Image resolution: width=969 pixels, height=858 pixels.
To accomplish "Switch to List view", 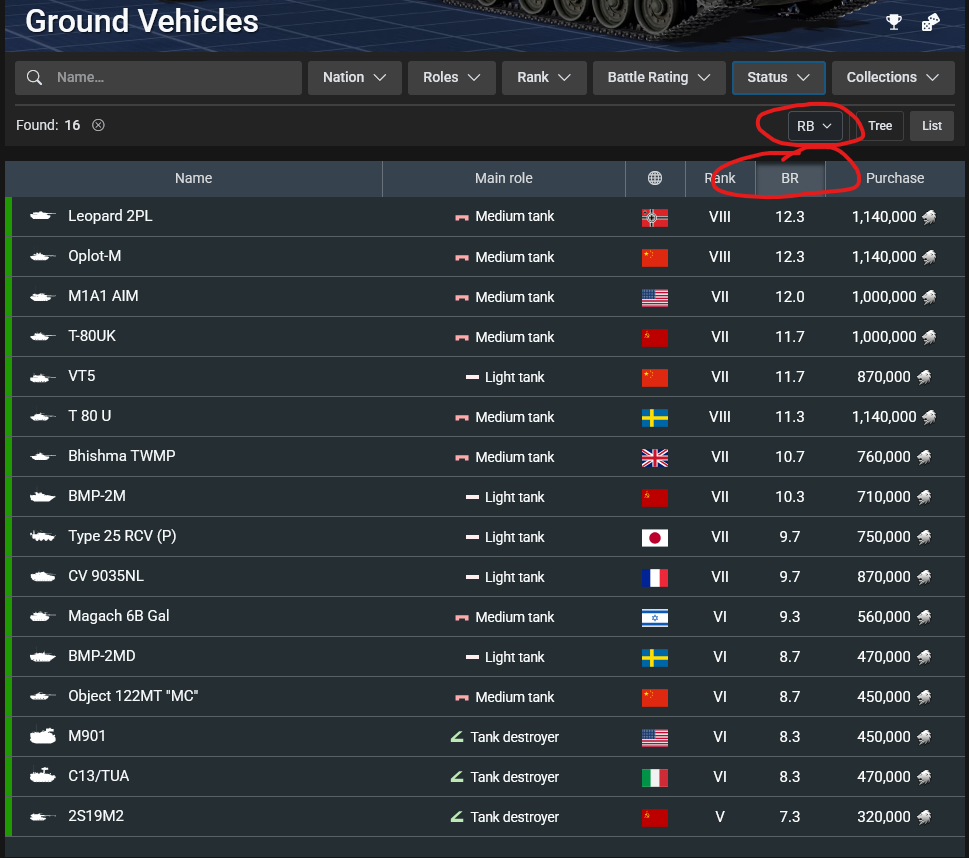I will click(931, 126).
